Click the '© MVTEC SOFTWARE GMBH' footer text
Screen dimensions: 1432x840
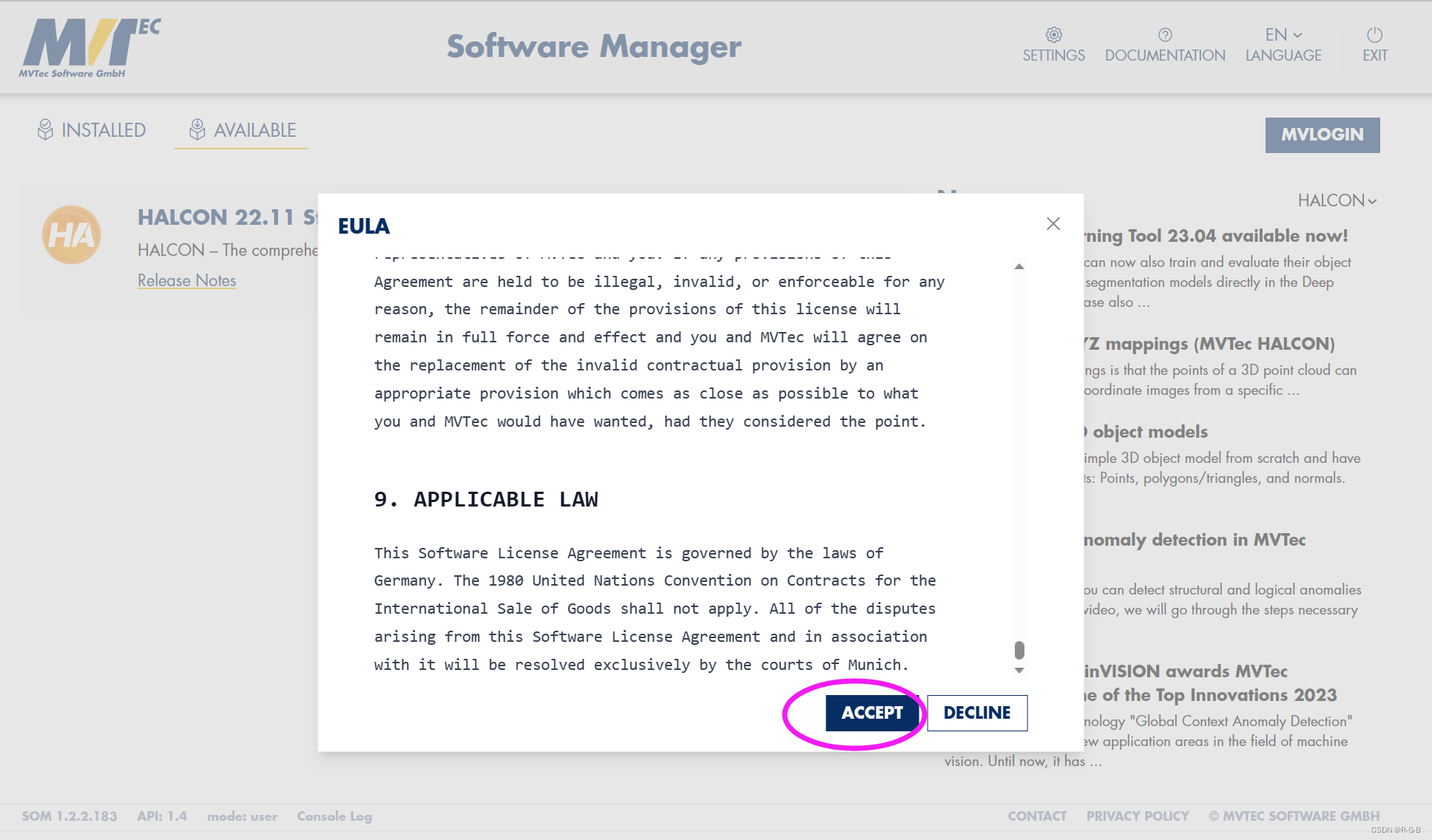[x=1294, y=816]
